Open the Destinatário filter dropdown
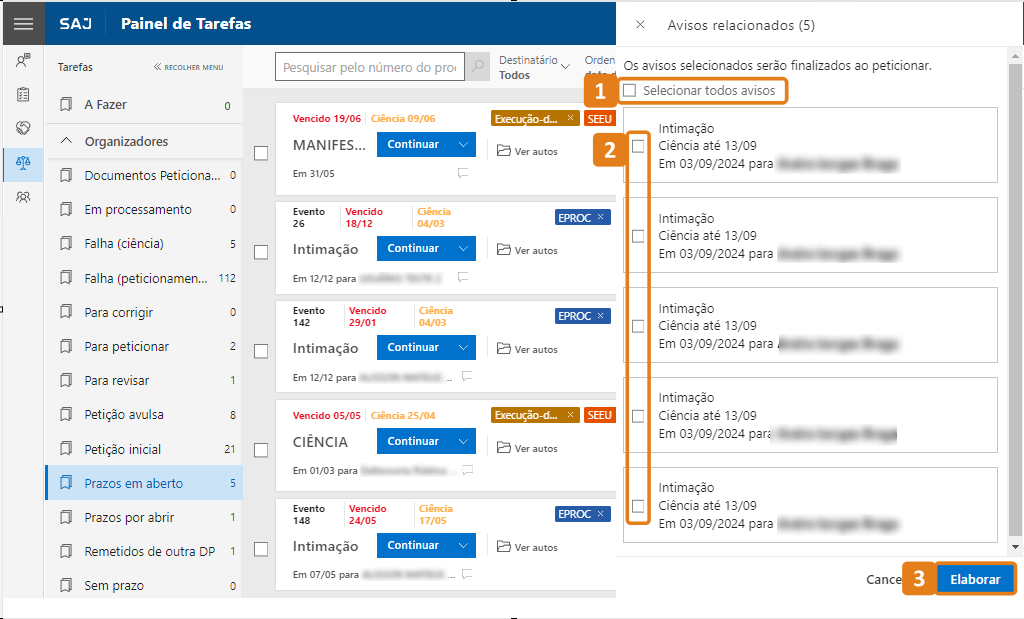 point(534,67)
